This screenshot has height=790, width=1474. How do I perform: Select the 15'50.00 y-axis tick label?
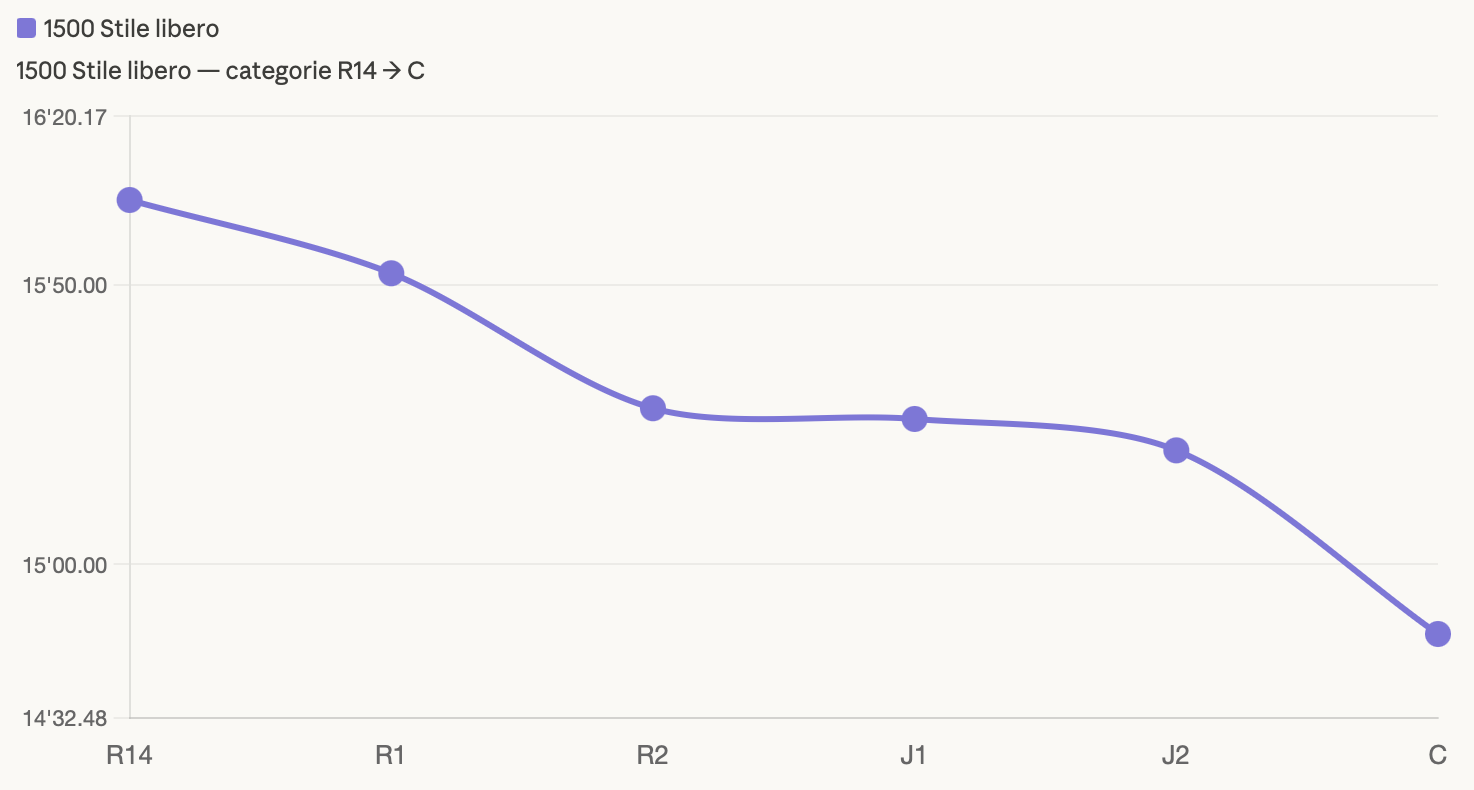[x=64, y=286]
